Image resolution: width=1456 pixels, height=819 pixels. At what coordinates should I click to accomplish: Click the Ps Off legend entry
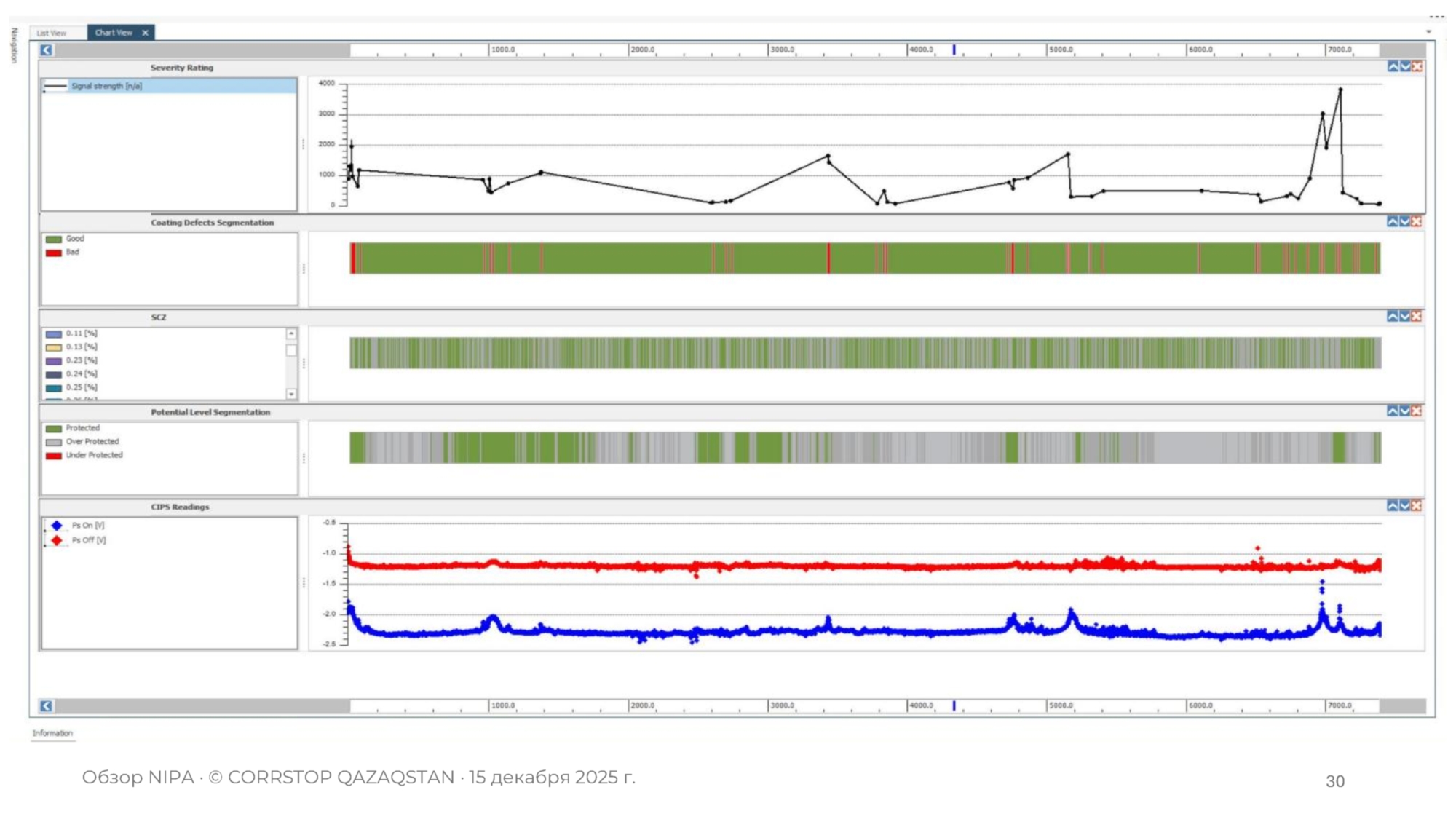click(88, 540)
